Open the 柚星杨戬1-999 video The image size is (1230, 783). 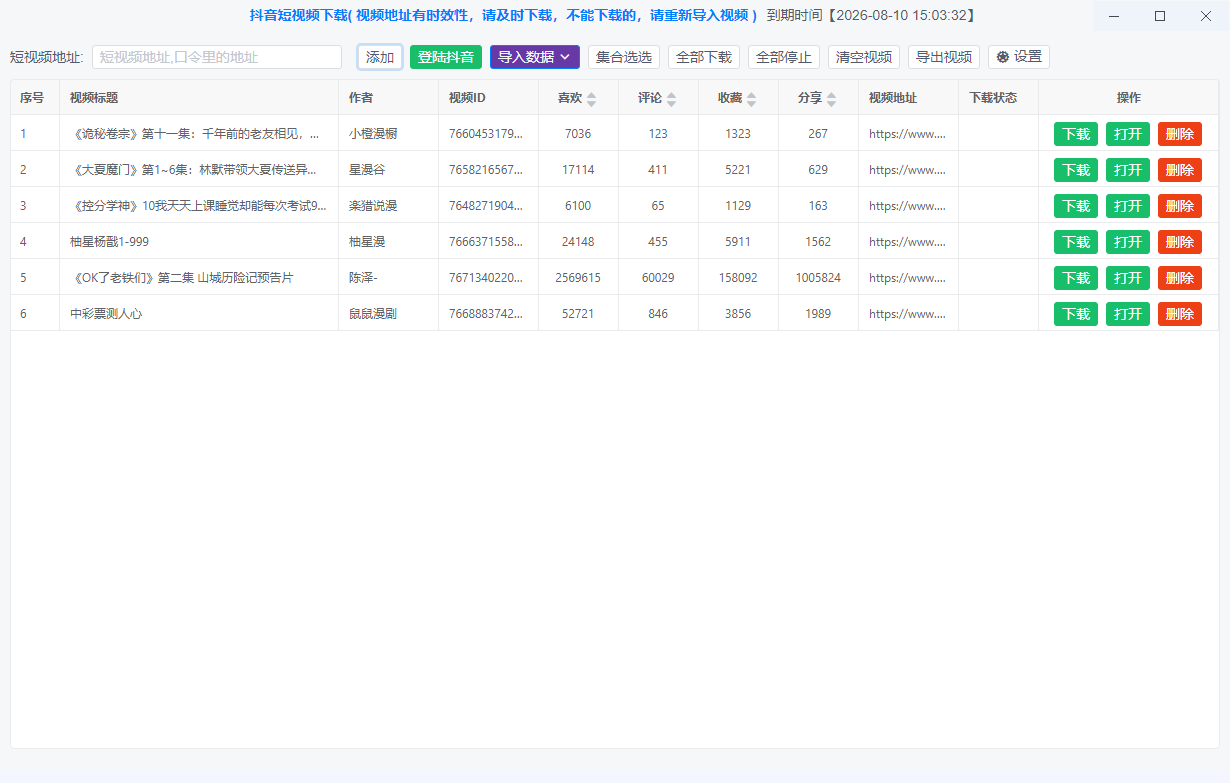tap(1128, 242)
